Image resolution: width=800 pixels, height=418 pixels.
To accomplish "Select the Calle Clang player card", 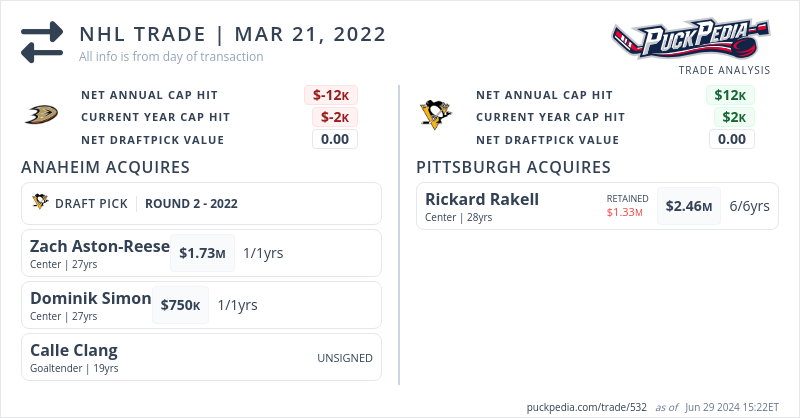I will pos(201,357).
